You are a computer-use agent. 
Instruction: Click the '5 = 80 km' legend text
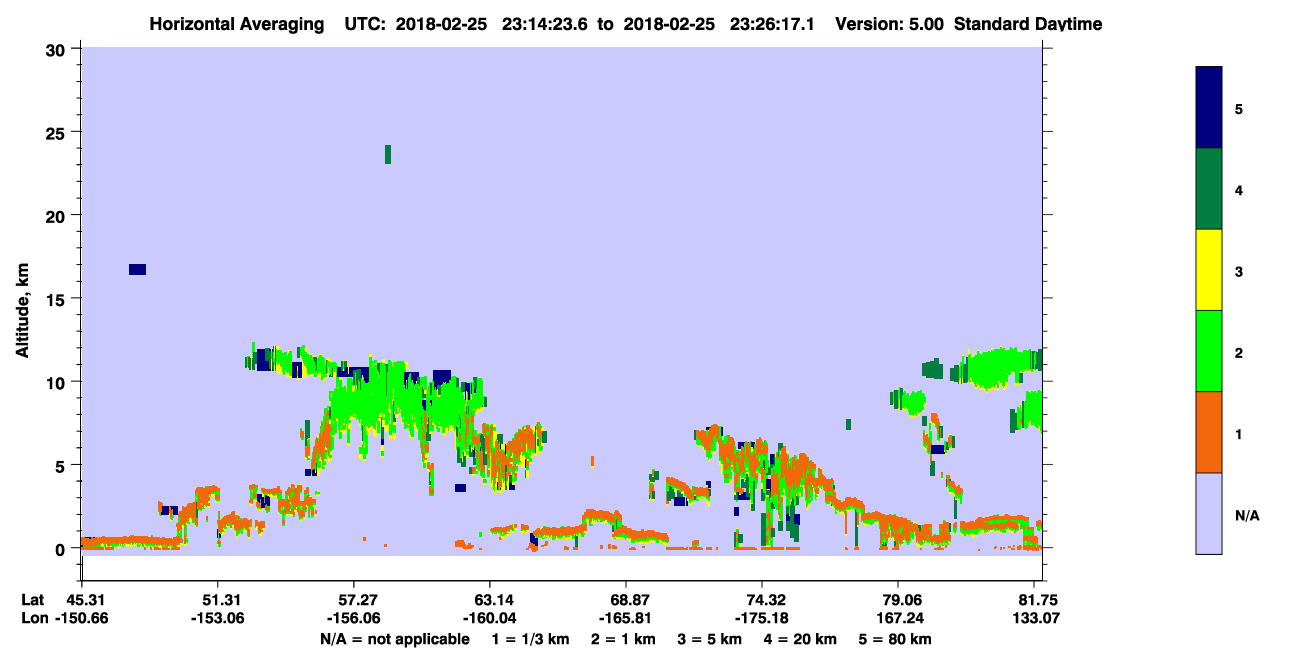point(896,639)
